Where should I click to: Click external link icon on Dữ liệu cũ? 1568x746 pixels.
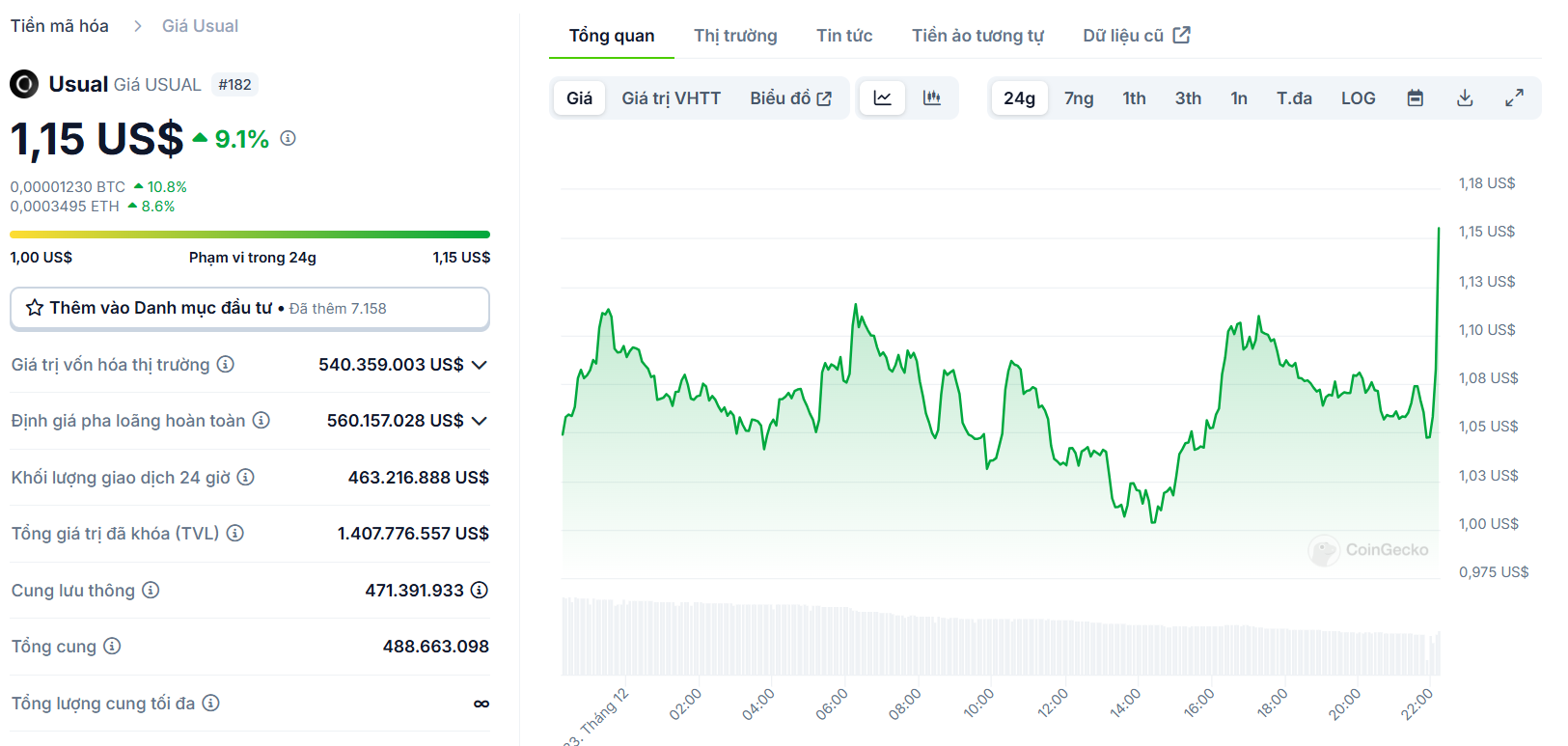(x=1182, y=35)
